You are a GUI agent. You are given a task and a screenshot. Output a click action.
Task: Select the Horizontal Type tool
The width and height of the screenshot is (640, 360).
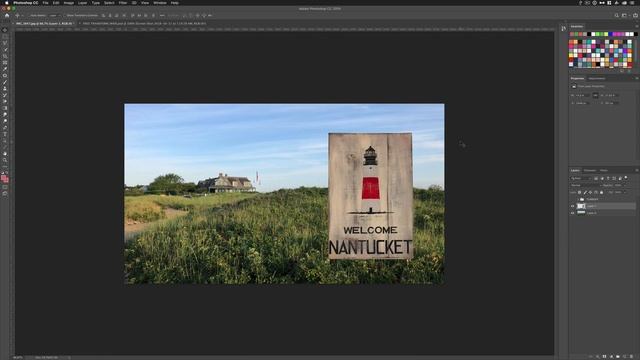[x=5, y=134]
